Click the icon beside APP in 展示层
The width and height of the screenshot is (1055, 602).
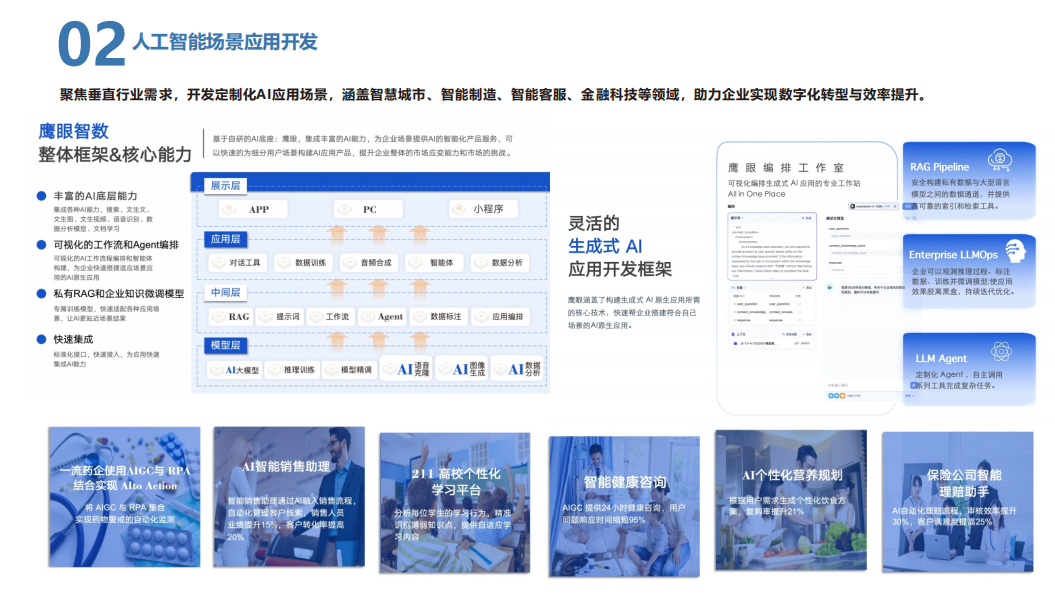[229, 210]
